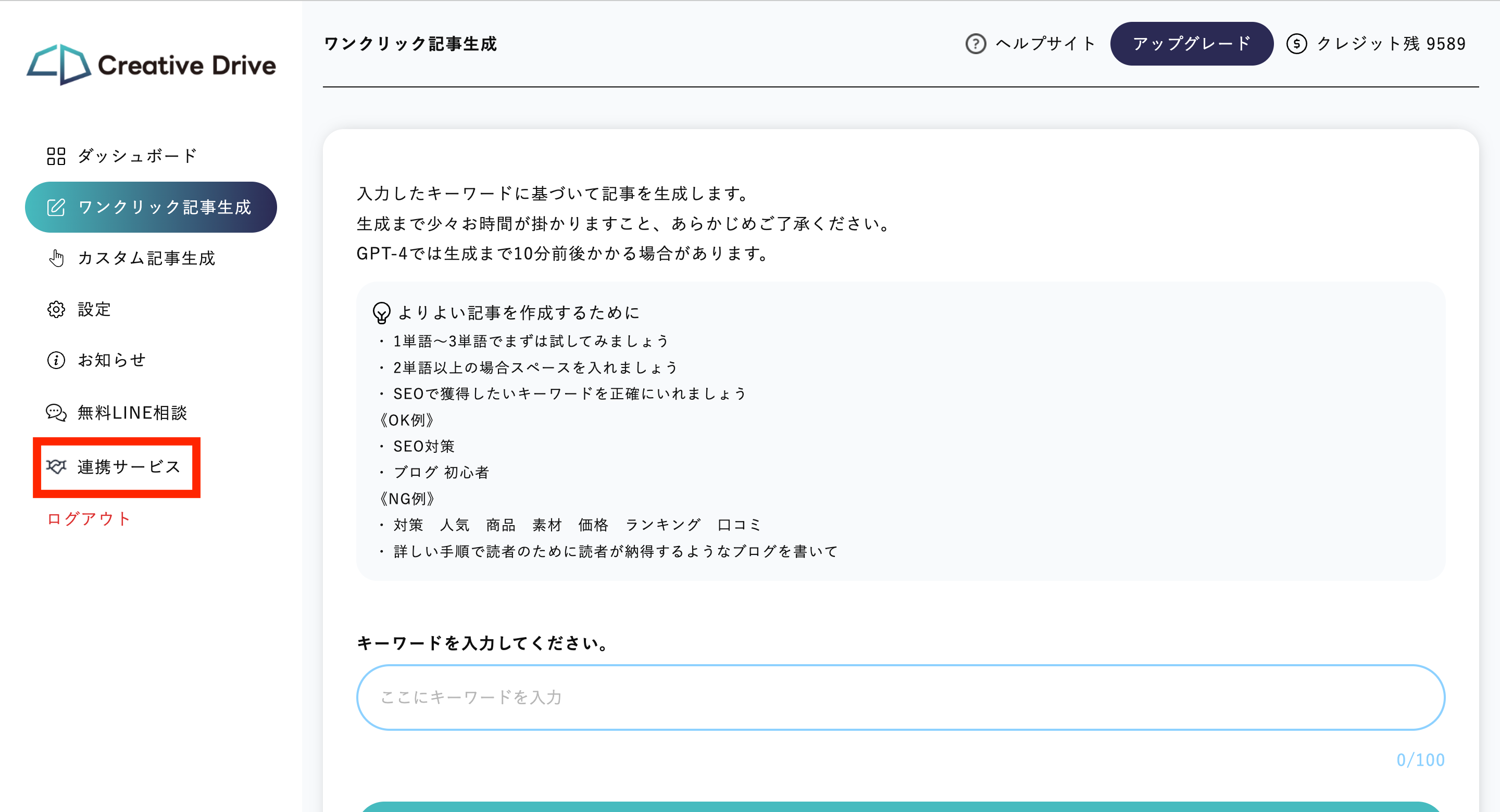
Task: Open the ヘルプサイト link
Action: [1045, 44]
